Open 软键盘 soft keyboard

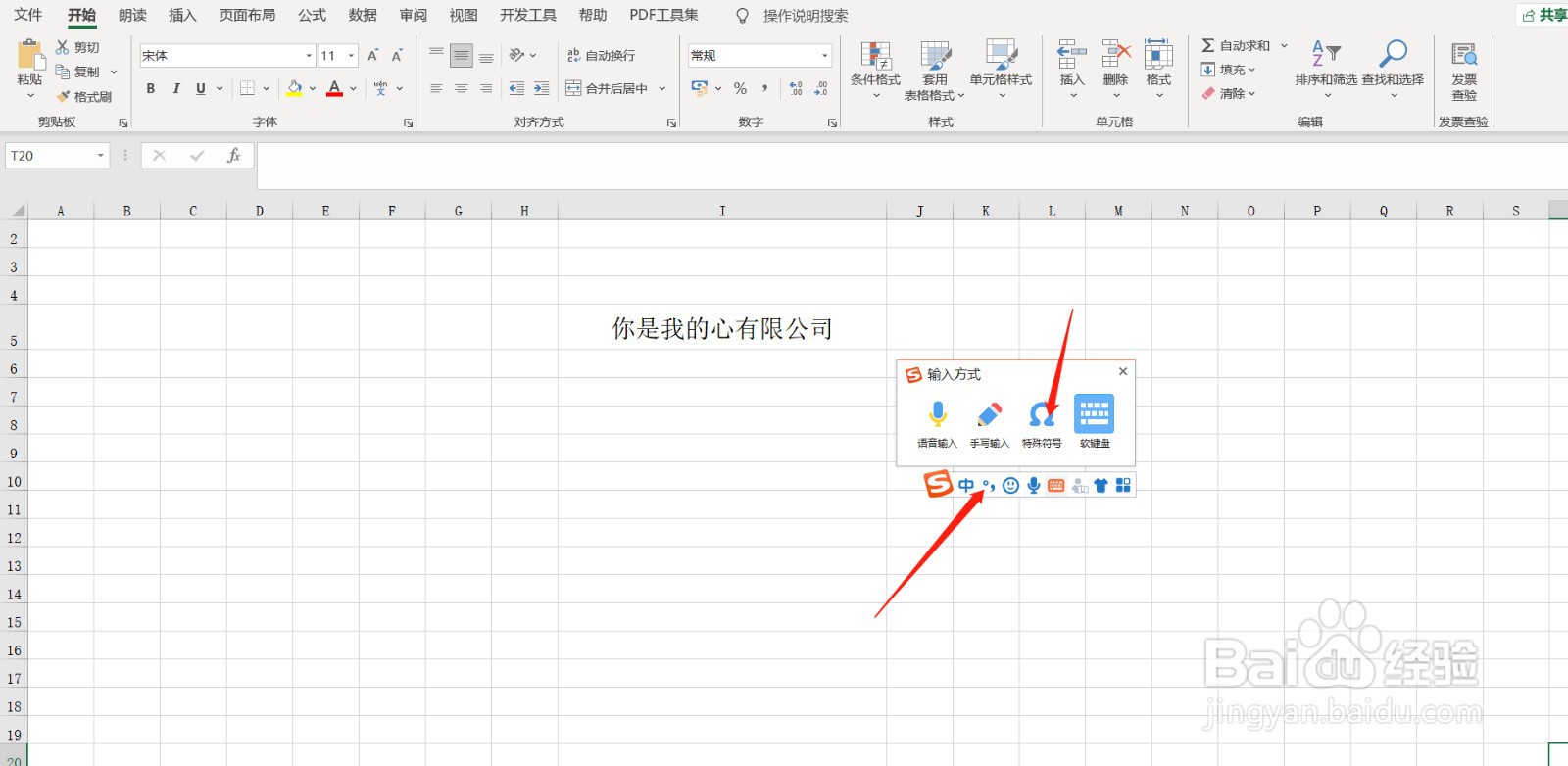click(1095, 423)
